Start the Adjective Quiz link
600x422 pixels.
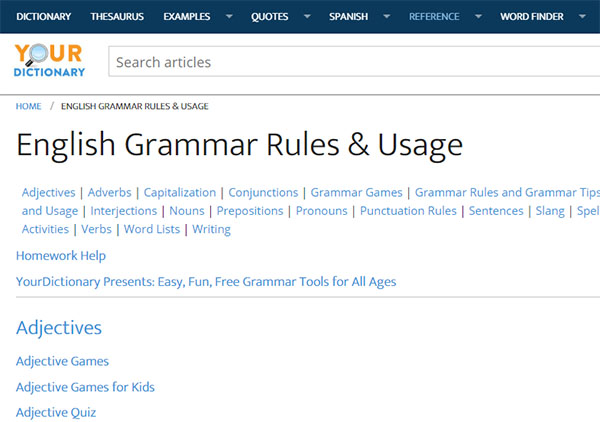pyautogui.click(x=56, y=412)
